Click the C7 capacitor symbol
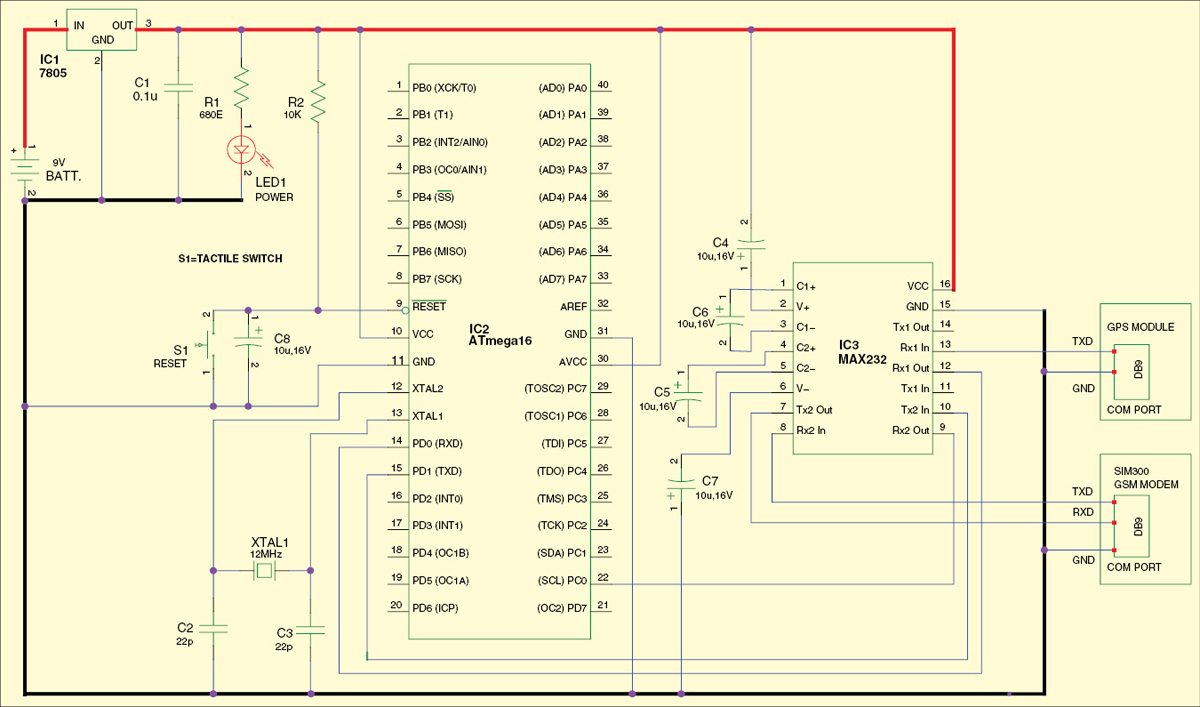 pyautogui.click(x=681, y=484)
